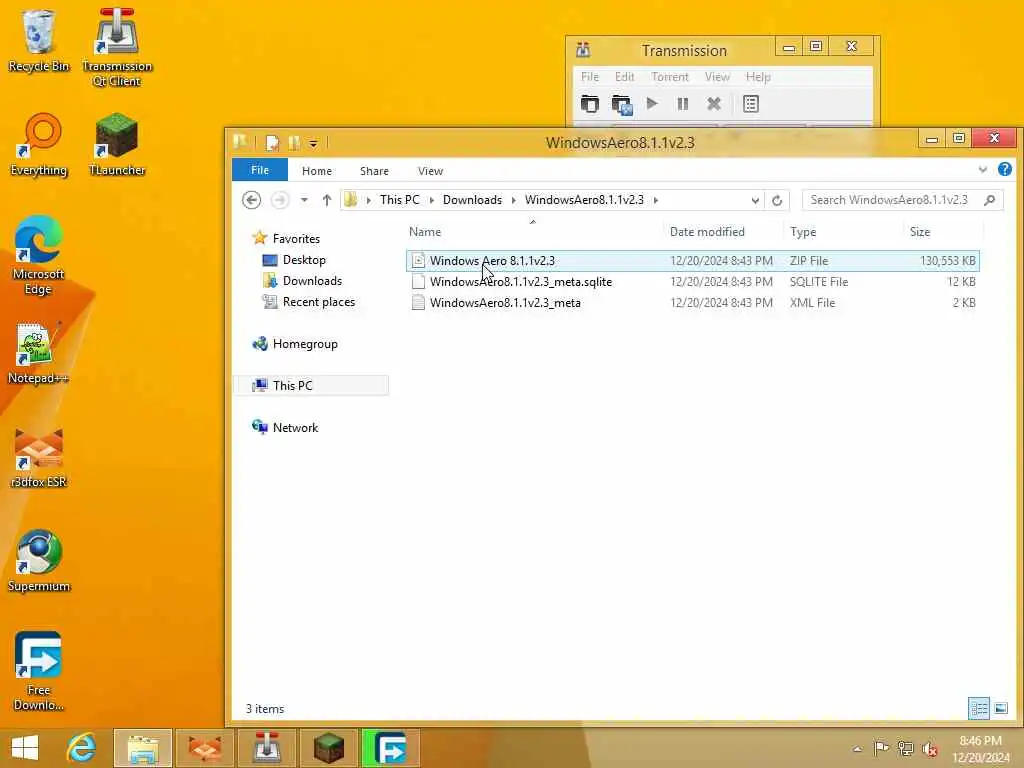Image resolution: width=1024 pixels, height=768 pixels.
Task: Open r3dfox ESR desktop shortcut
Action: pos(39,457)
